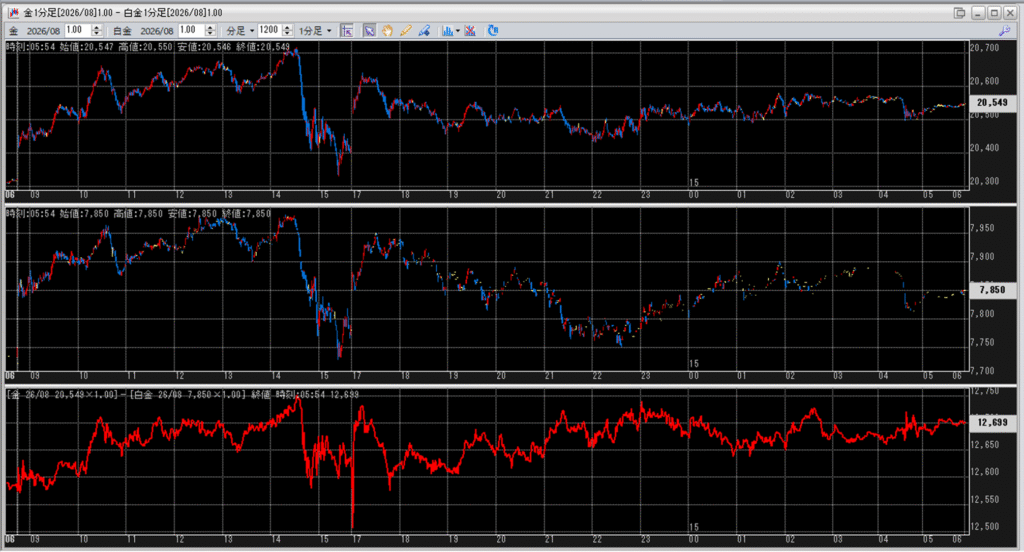This screenshot has width=1024, height=552.
Task: Open the 1分足 interval dropdown
Action: 315,30
